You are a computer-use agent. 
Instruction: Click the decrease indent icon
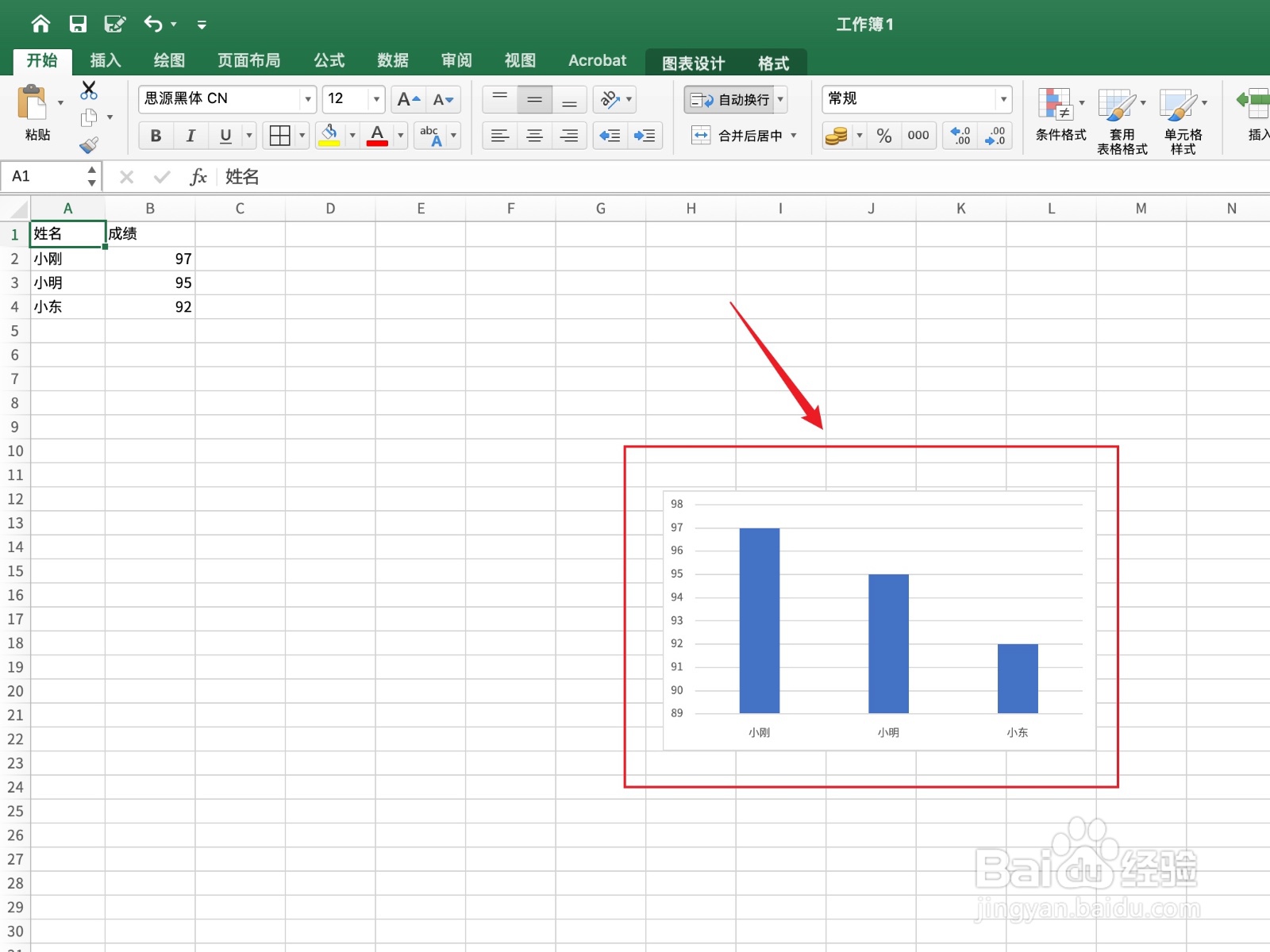pos(610,136)
